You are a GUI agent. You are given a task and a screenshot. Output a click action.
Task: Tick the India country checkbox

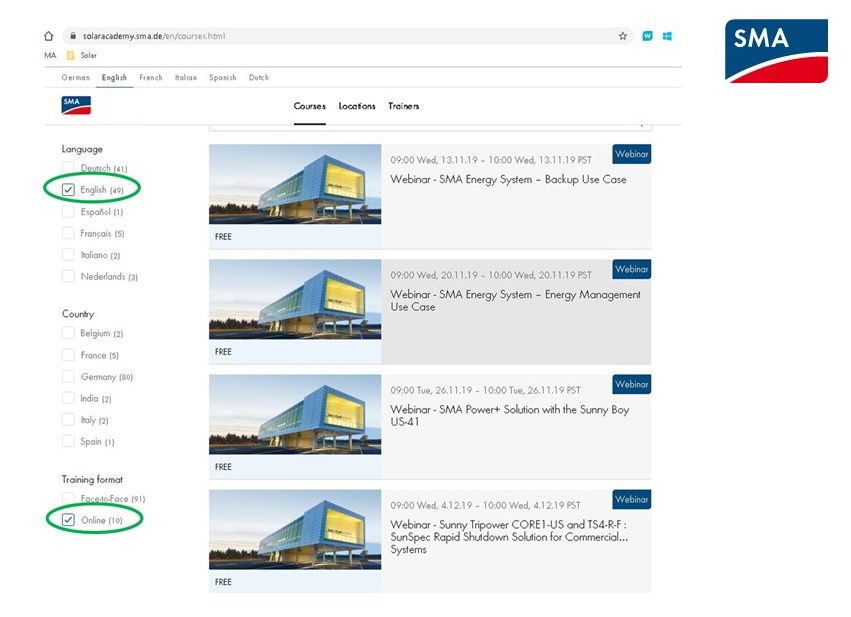(68, 398)
